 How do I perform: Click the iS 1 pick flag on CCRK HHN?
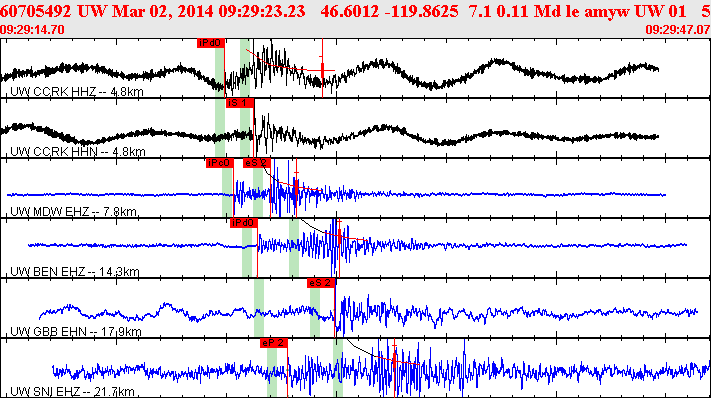pyautogui.click(x=240, y=103)
